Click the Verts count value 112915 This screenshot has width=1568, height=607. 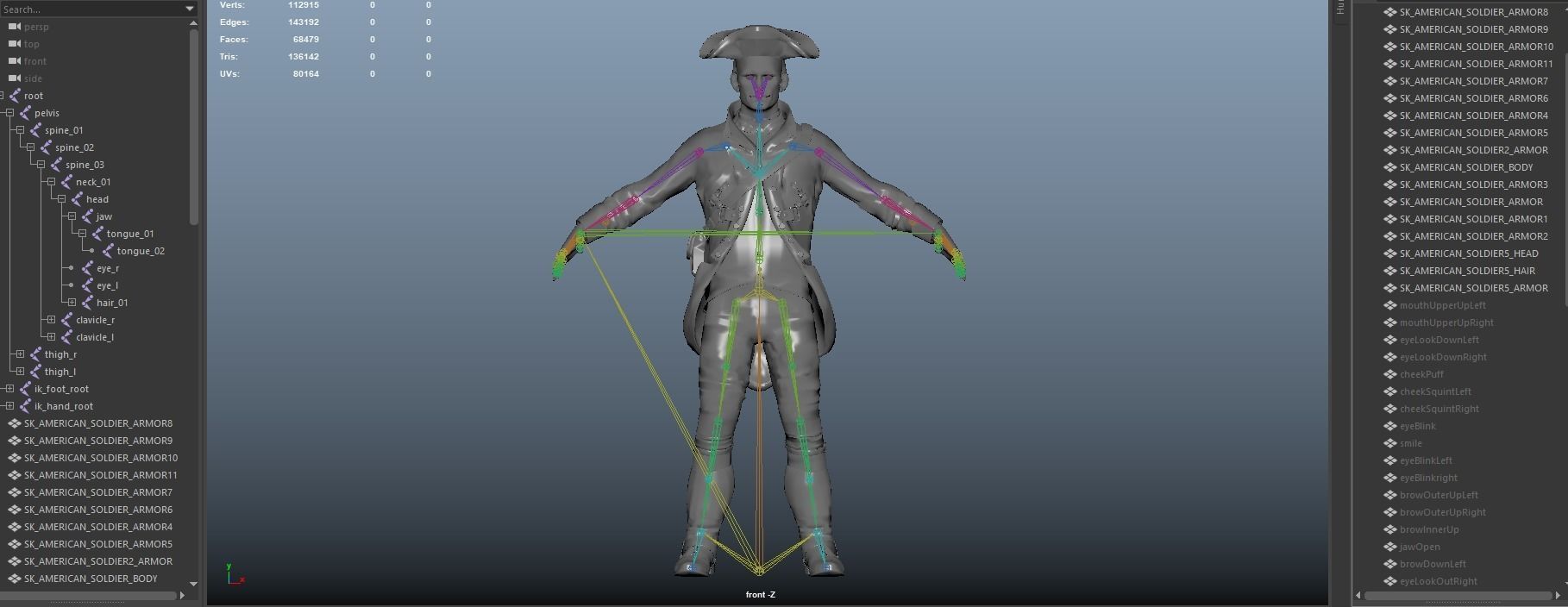(304, 5)
